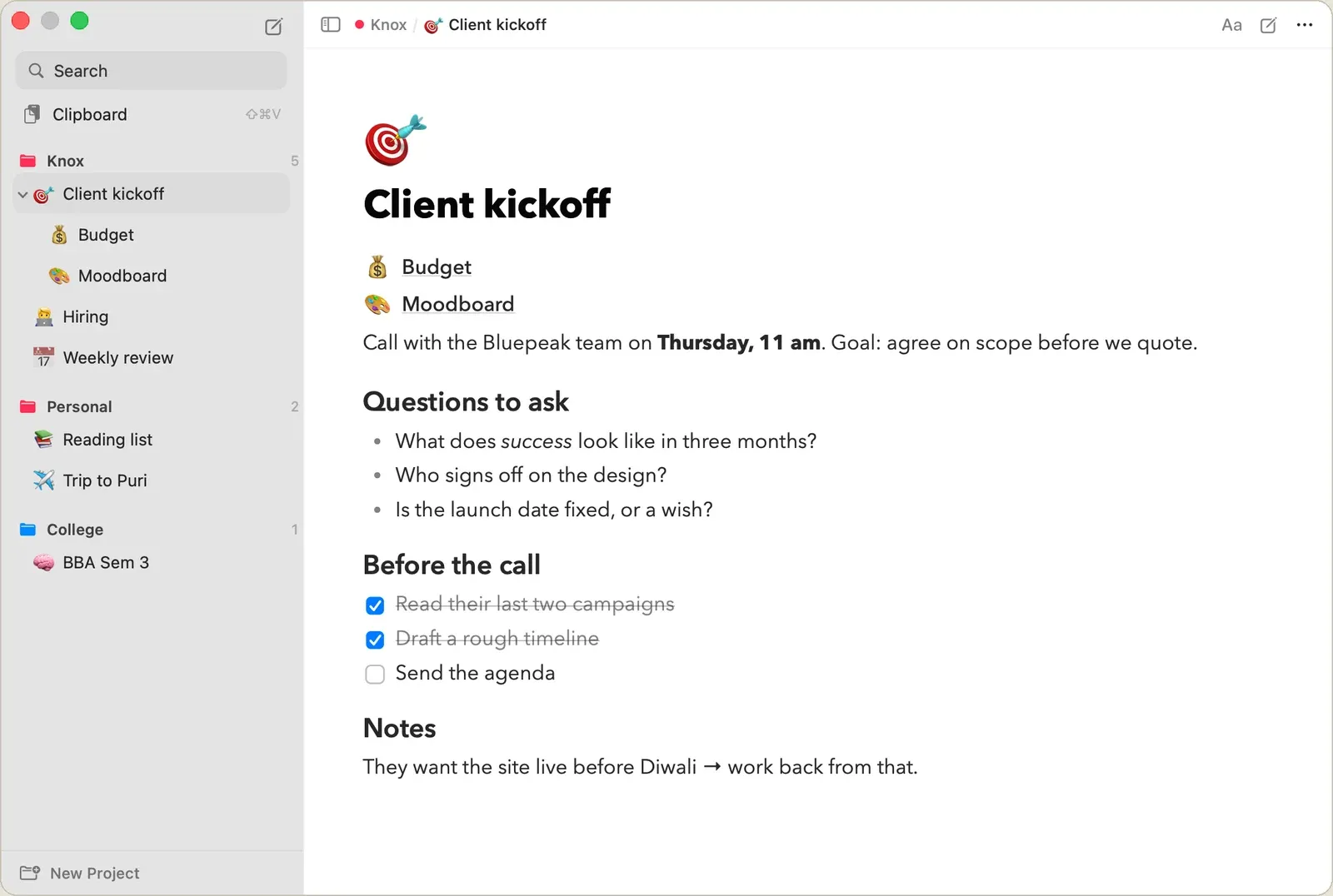Click the Knox red folder icon
Viewport: 1333px width, 896px height.
click(x=27, y=161)
